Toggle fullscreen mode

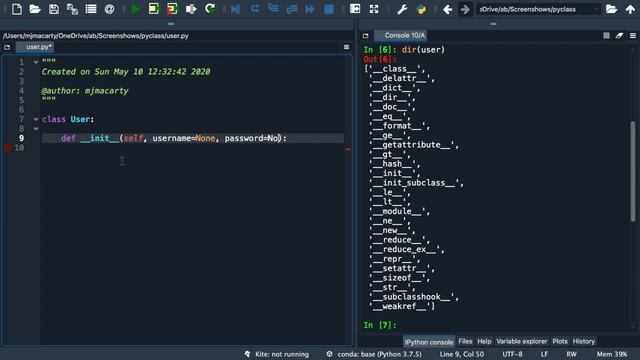click(374, 9)
